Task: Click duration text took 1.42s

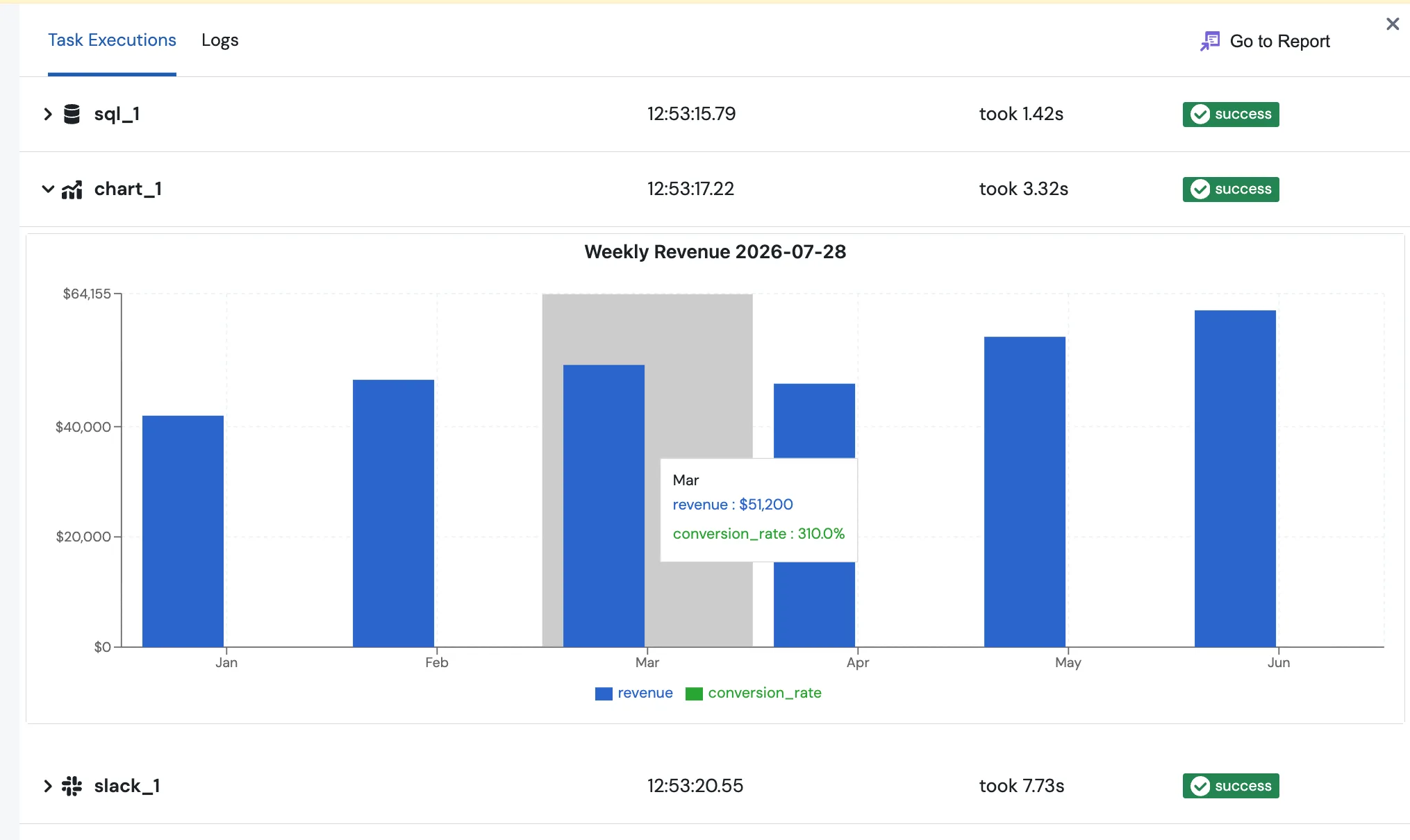Action: click(x=1021, y=114)
